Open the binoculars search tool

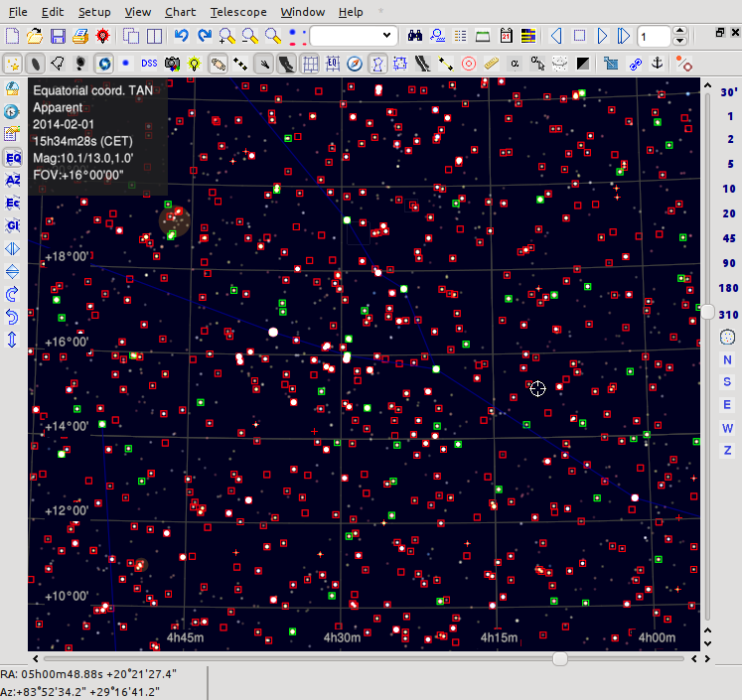click(x=415, y=36)
